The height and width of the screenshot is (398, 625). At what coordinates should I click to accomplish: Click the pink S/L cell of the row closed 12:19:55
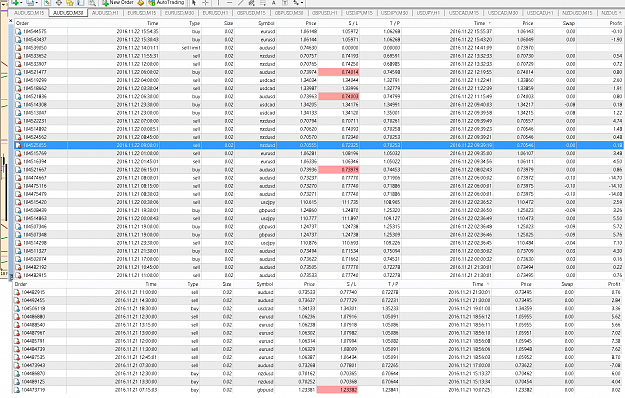point(339,72)
